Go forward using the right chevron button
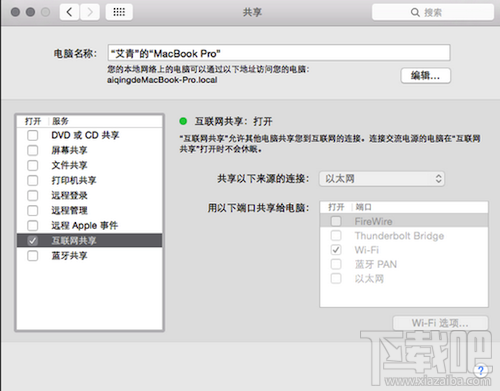 coord(90,12)
